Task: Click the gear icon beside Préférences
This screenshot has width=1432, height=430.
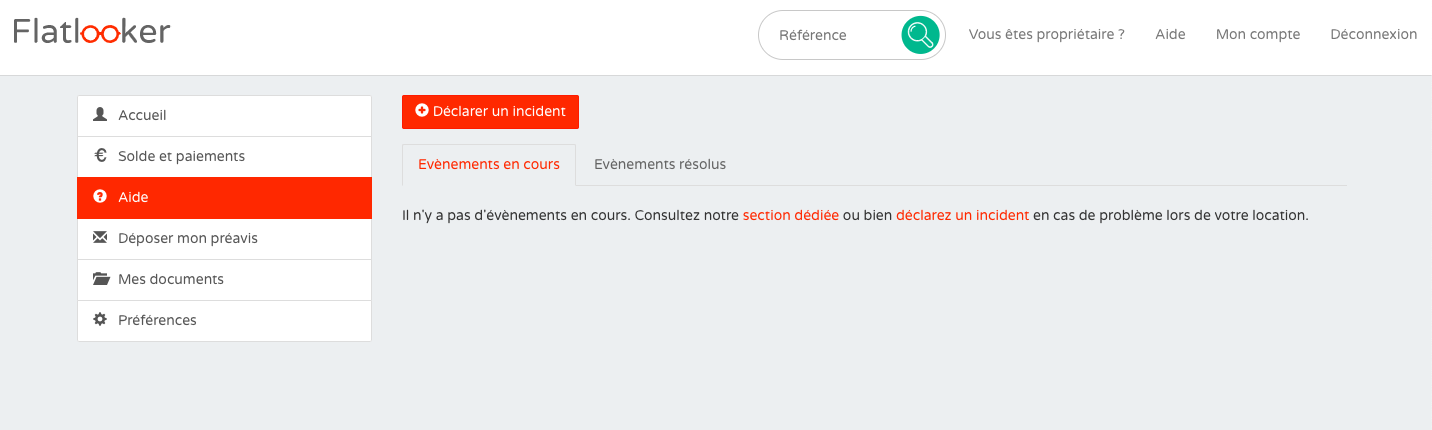Action: [x=100, y=320]
